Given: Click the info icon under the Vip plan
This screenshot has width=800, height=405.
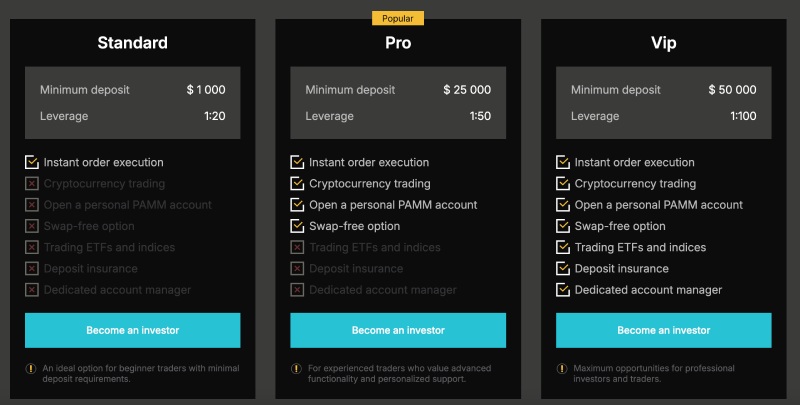Looking at the screenshot, I should pyautogui.click(x=562, y=368).
